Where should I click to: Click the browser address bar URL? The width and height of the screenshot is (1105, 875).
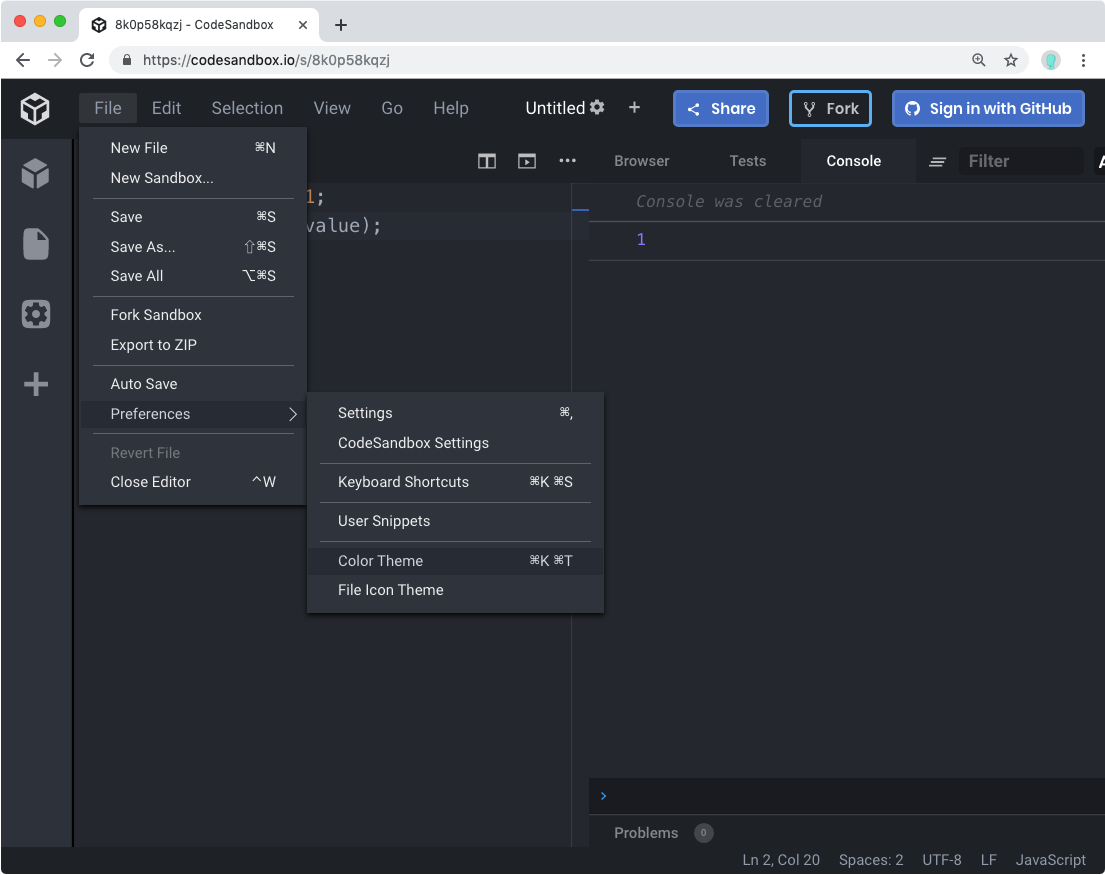pos(266,60)
